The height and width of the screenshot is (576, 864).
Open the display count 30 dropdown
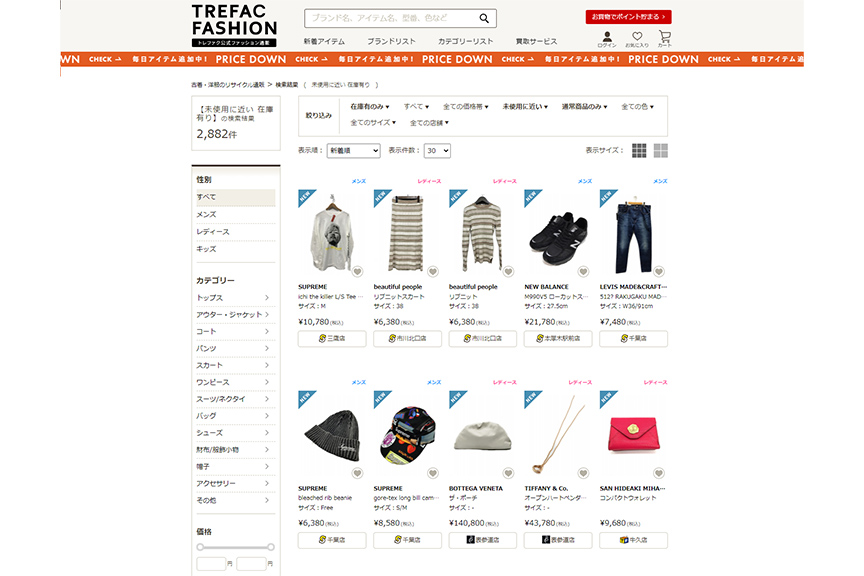tap(437, 150)
